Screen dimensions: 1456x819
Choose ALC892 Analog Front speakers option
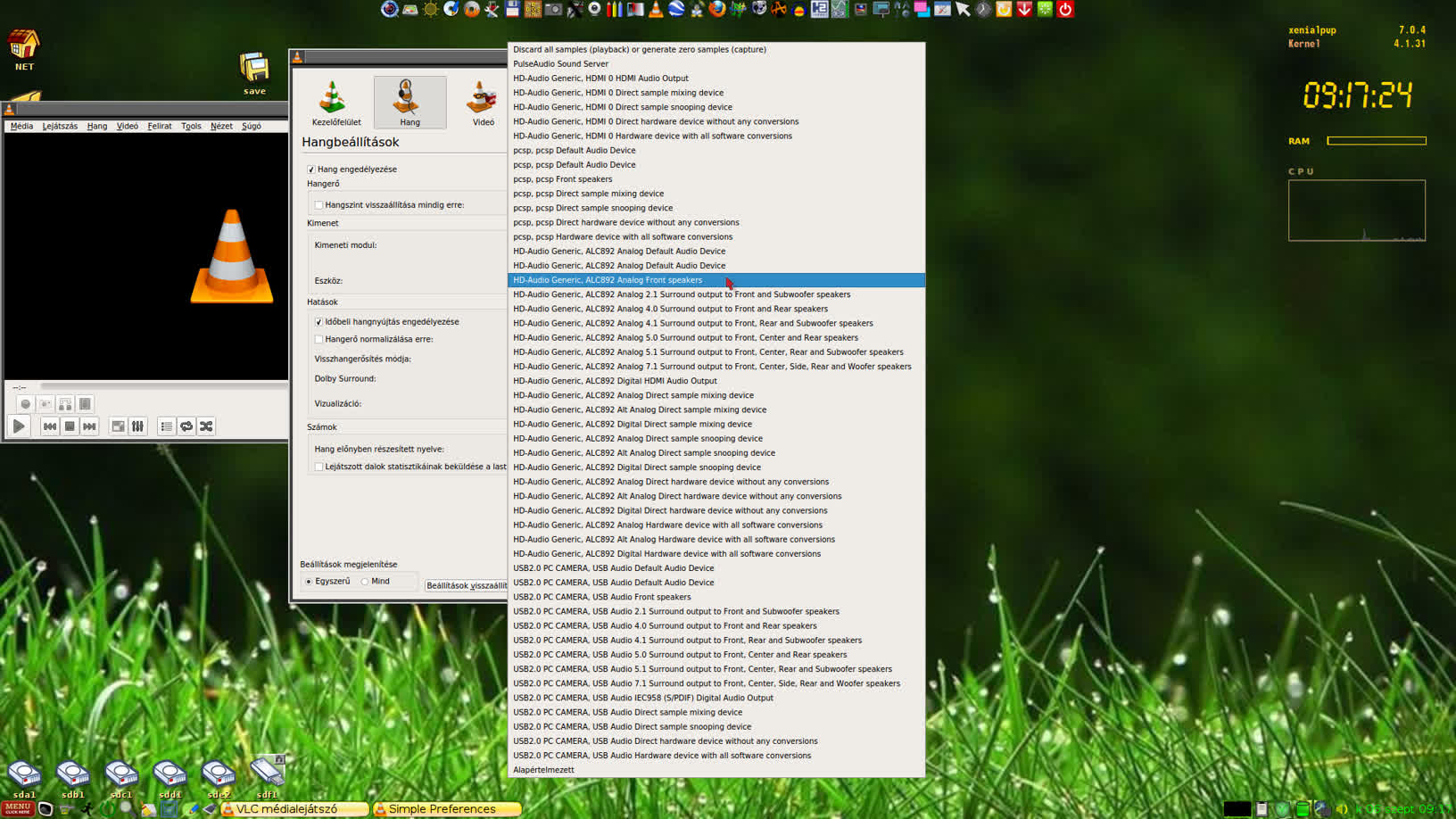pos(716,280)
